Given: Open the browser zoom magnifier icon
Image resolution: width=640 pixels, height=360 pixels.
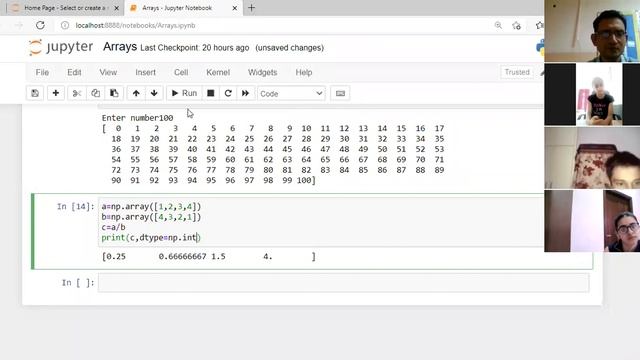Looking at the screenshot, I should [x=498, y=25].
